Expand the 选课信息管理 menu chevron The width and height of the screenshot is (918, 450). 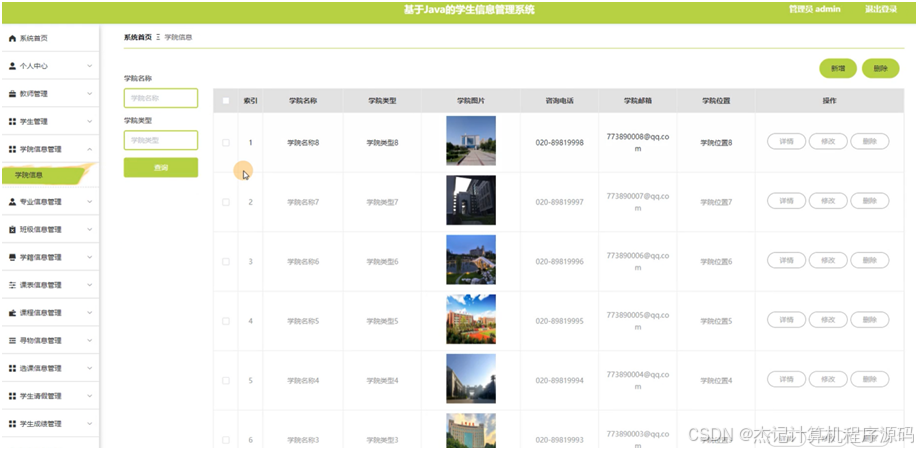90,369
